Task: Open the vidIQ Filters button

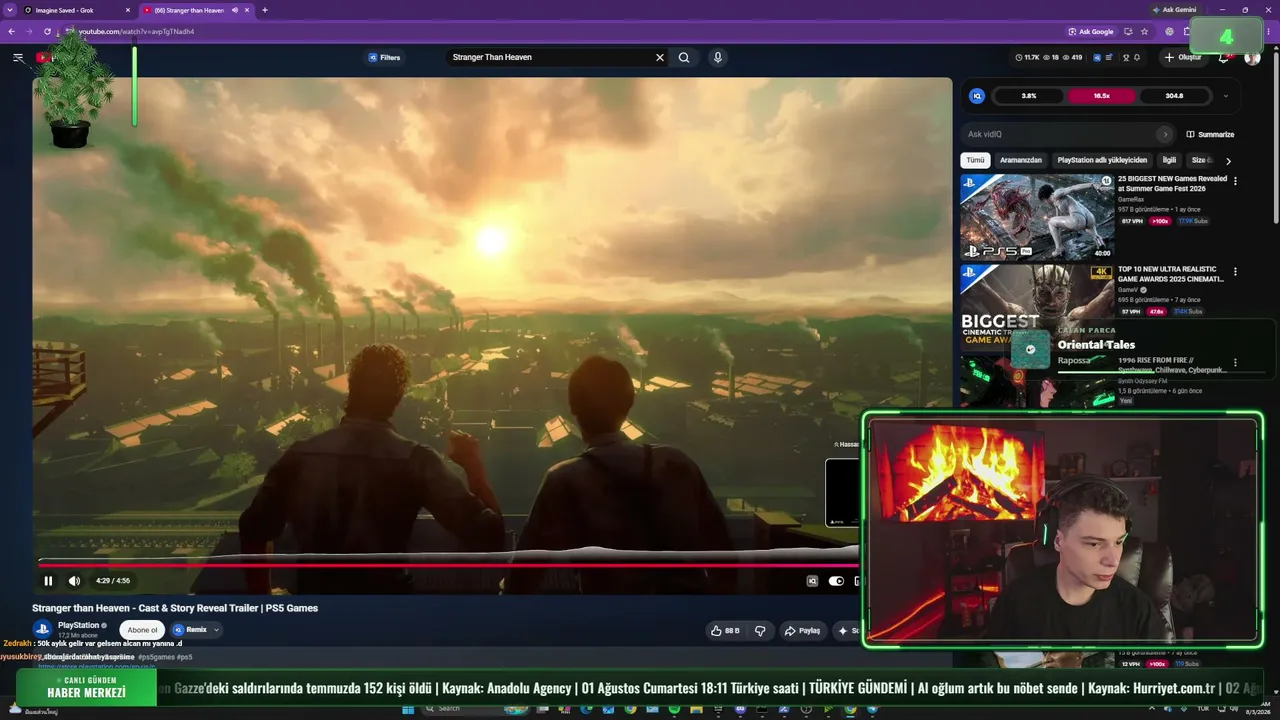Action: [x=384, y=58]
